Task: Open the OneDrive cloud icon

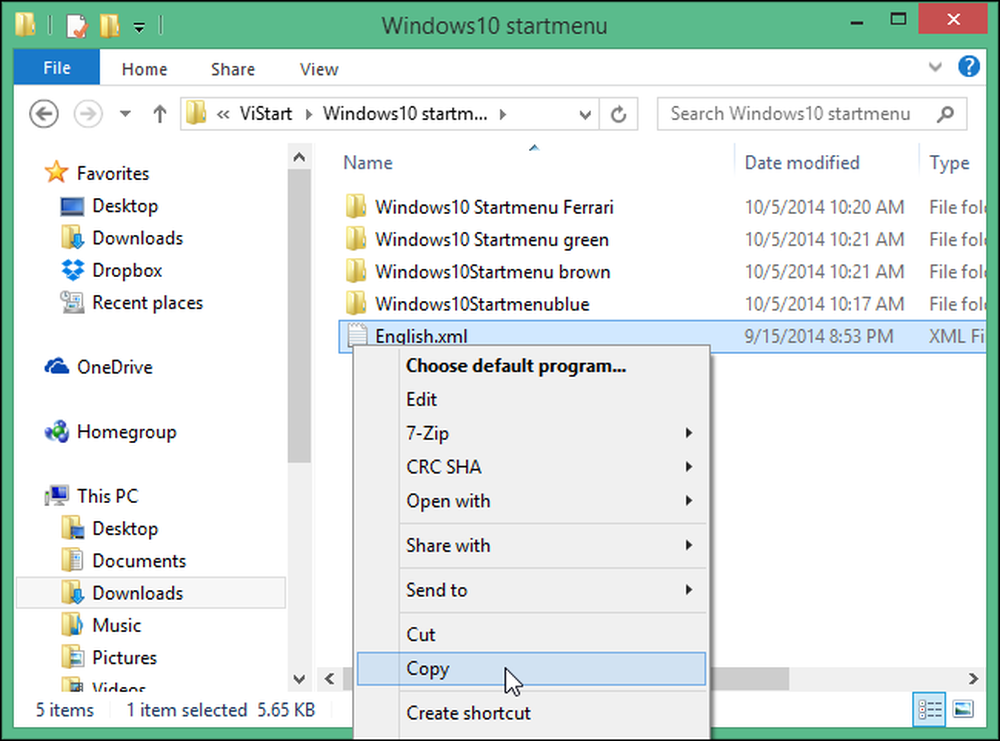Action: click(x=57, y=367)
